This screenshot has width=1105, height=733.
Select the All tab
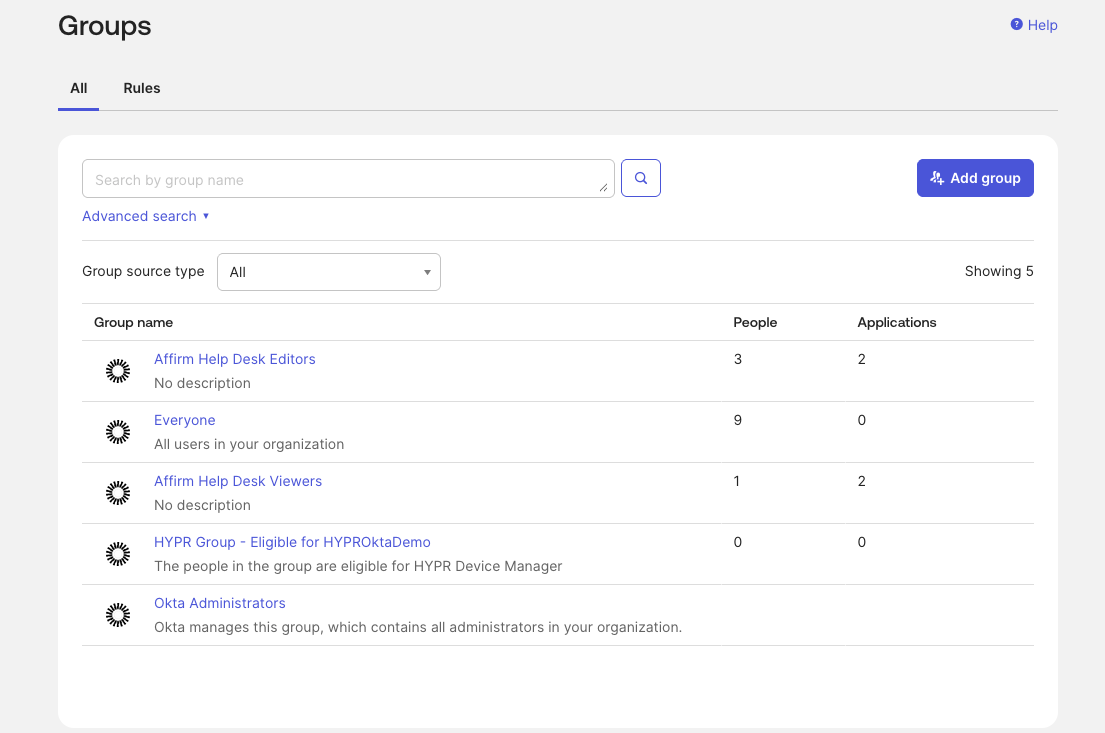pyautogui.click(x=78, y=88)
